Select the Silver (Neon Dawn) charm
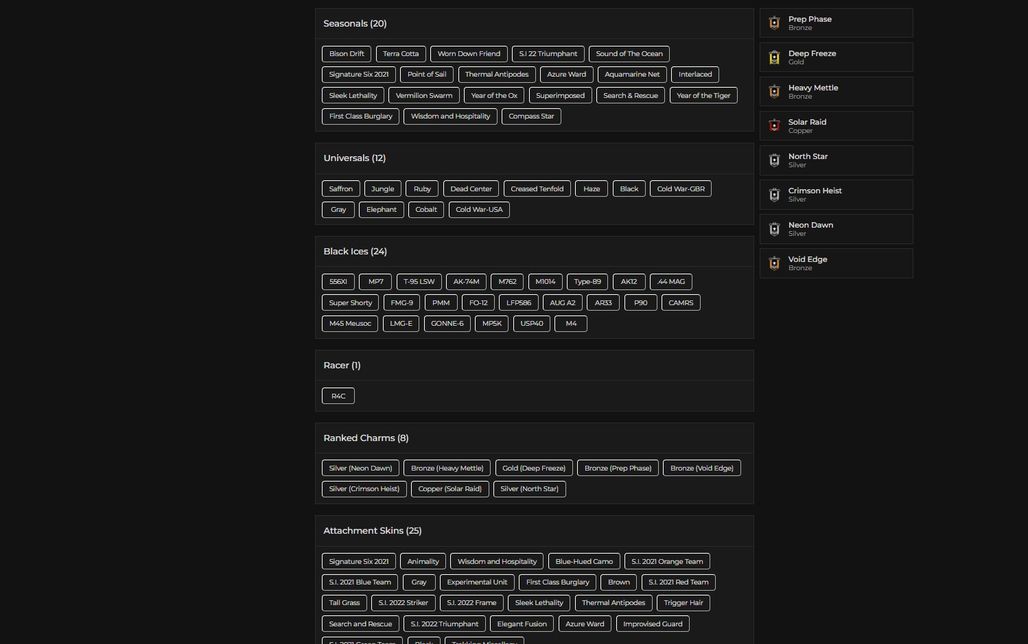The image size is (1028, 644). click(x=361, y=468)
